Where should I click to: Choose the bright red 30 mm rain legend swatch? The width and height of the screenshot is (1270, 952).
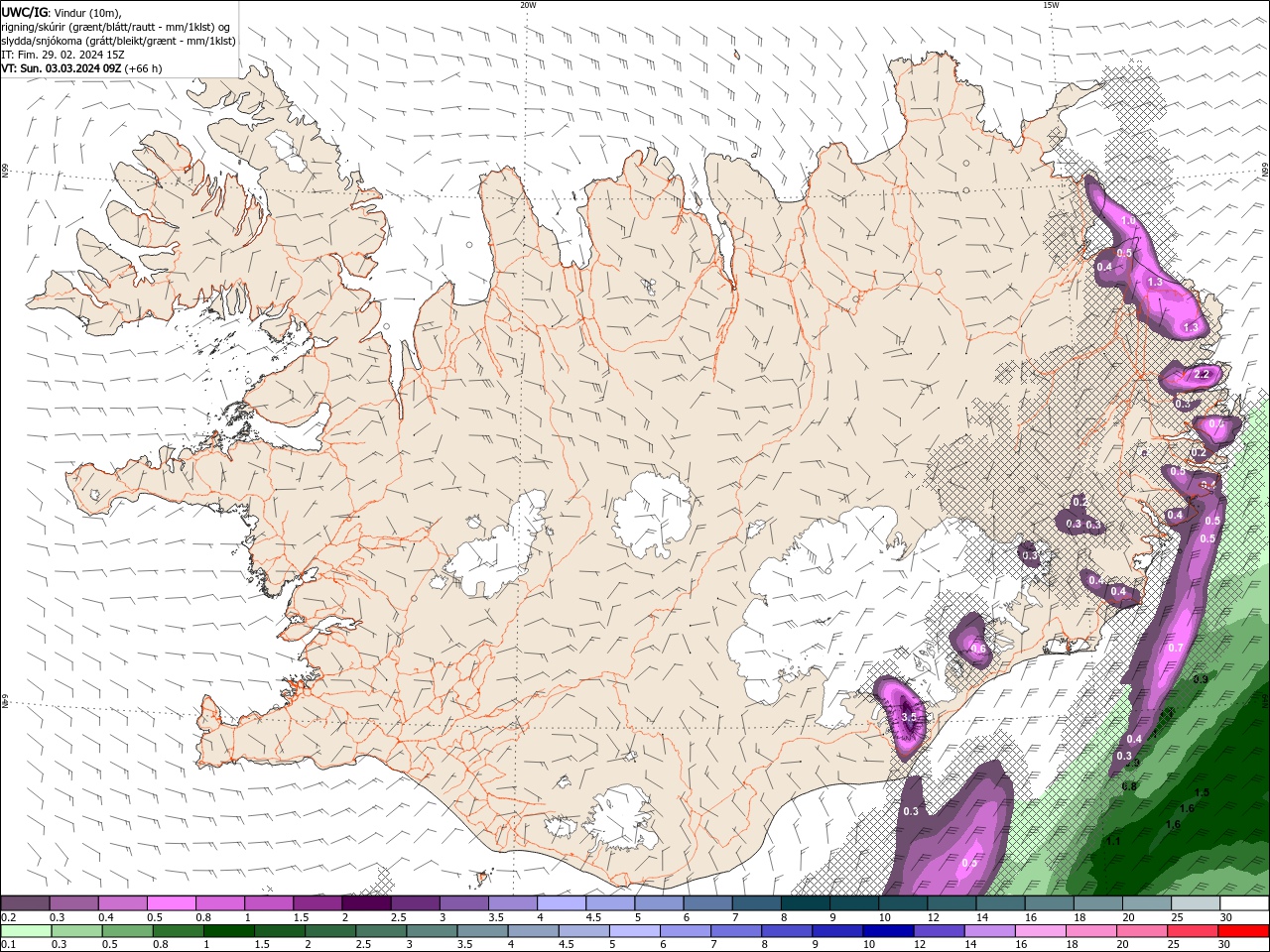coord(1242,931)
